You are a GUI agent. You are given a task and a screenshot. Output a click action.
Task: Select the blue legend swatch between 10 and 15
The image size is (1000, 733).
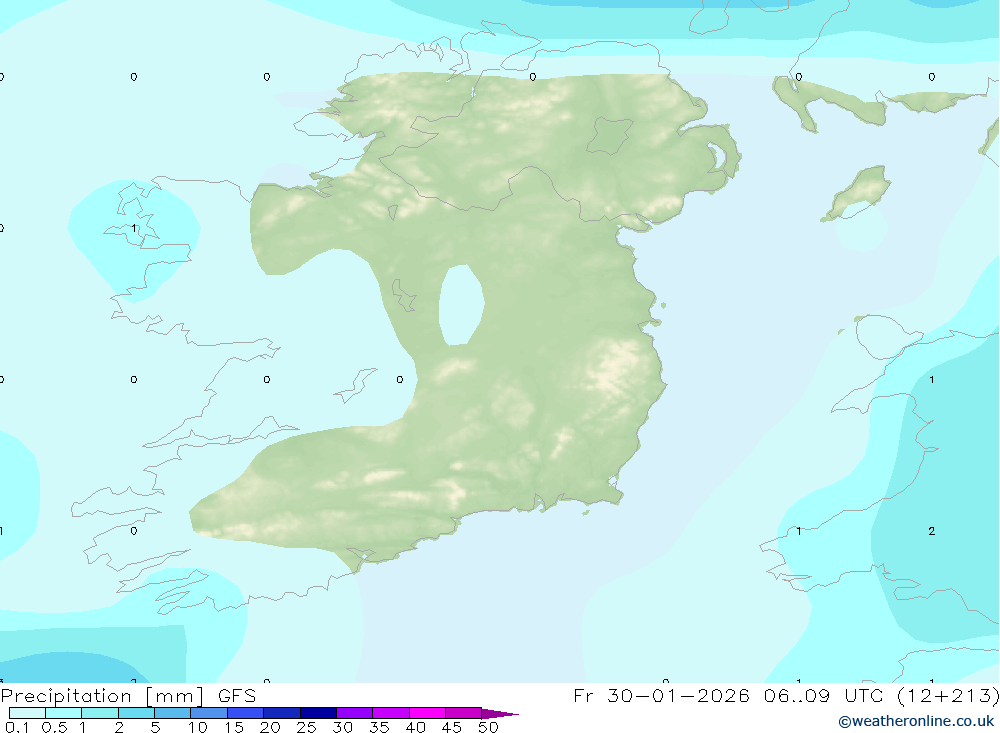point(209,713)
